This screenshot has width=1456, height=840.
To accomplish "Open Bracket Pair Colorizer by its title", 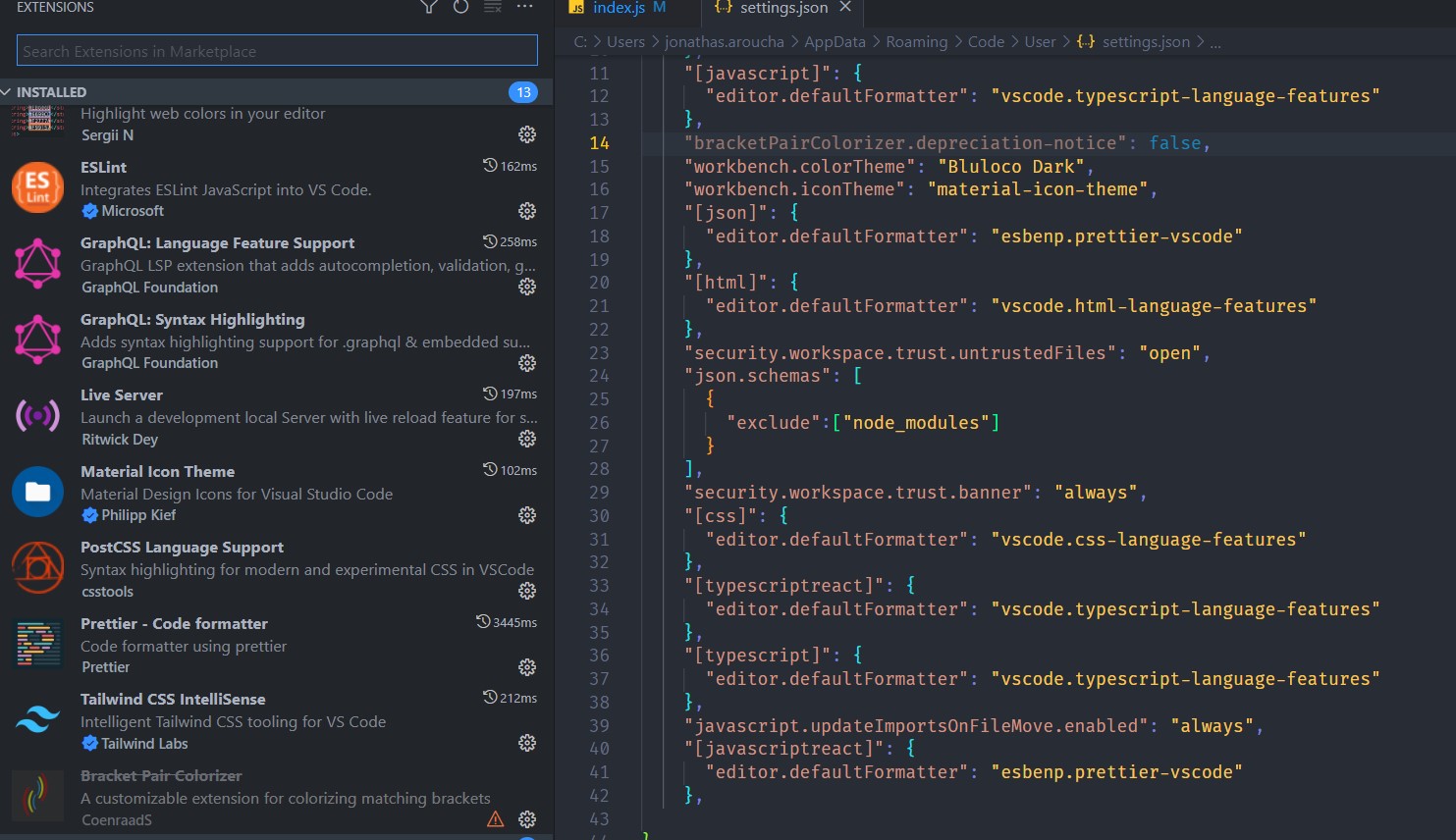I will pyautogui.click(x=161, y=776).
